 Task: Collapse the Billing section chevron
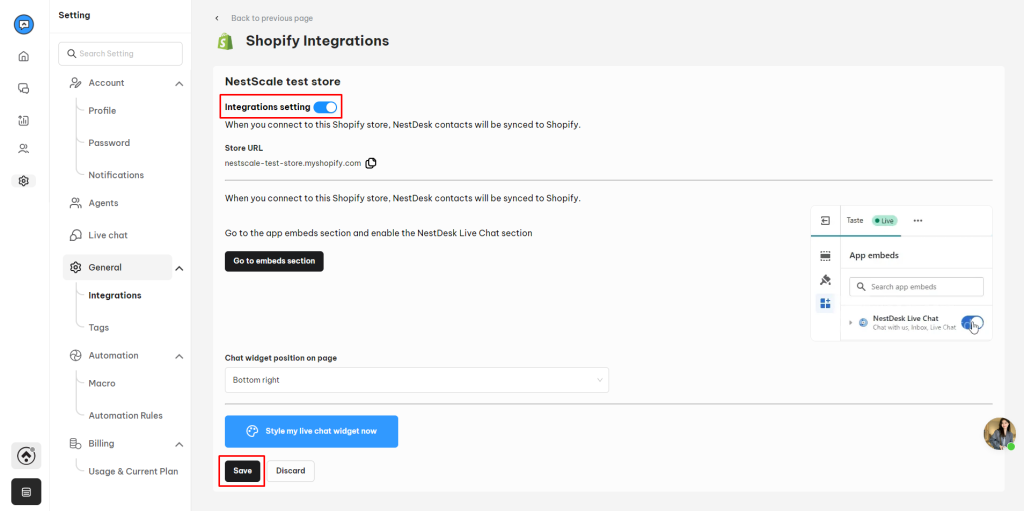180,444
